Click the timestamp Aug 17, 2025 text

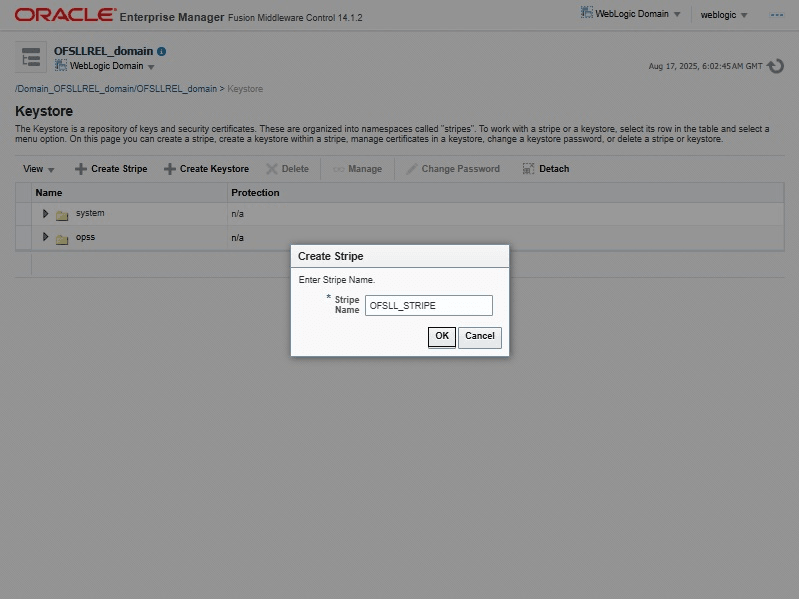(705, 66)
